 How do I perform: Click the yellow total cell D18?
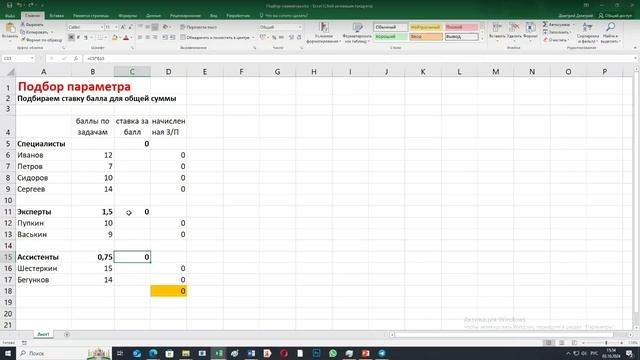(169, 291)
